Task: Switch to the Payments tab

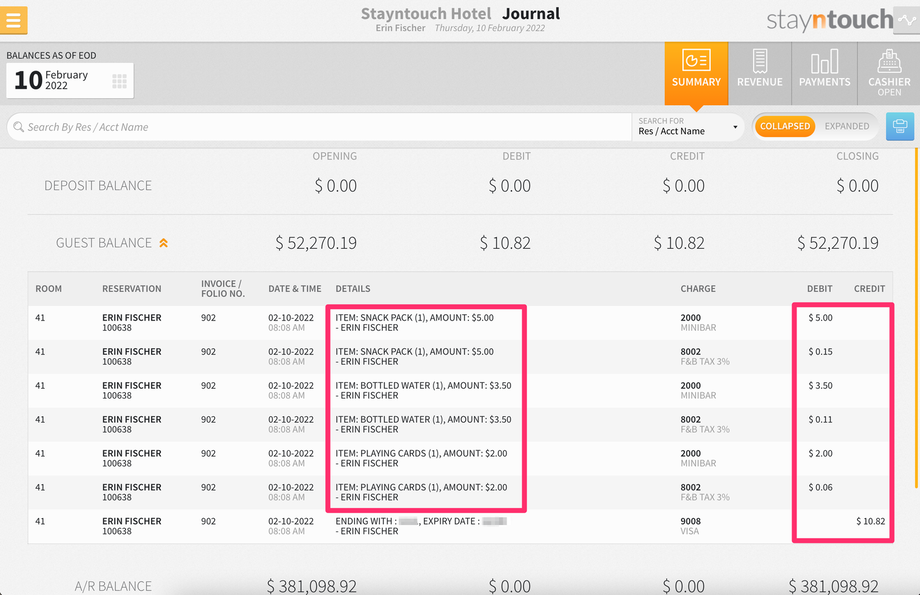Action: (x=824, y=73)
